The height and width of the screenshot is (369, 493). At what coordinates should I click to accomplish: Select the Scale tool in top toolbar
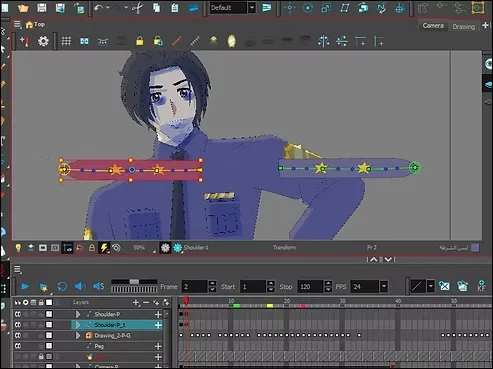[325, 8]
